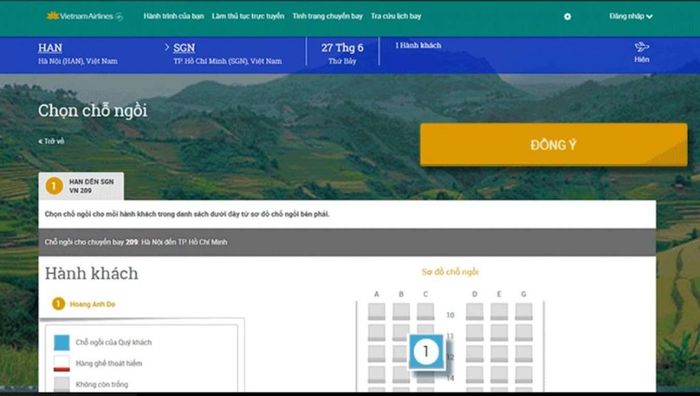Screen dimensions: 700x396
Task: Open settings via the gear icon
Action: (x=567, y=17)
